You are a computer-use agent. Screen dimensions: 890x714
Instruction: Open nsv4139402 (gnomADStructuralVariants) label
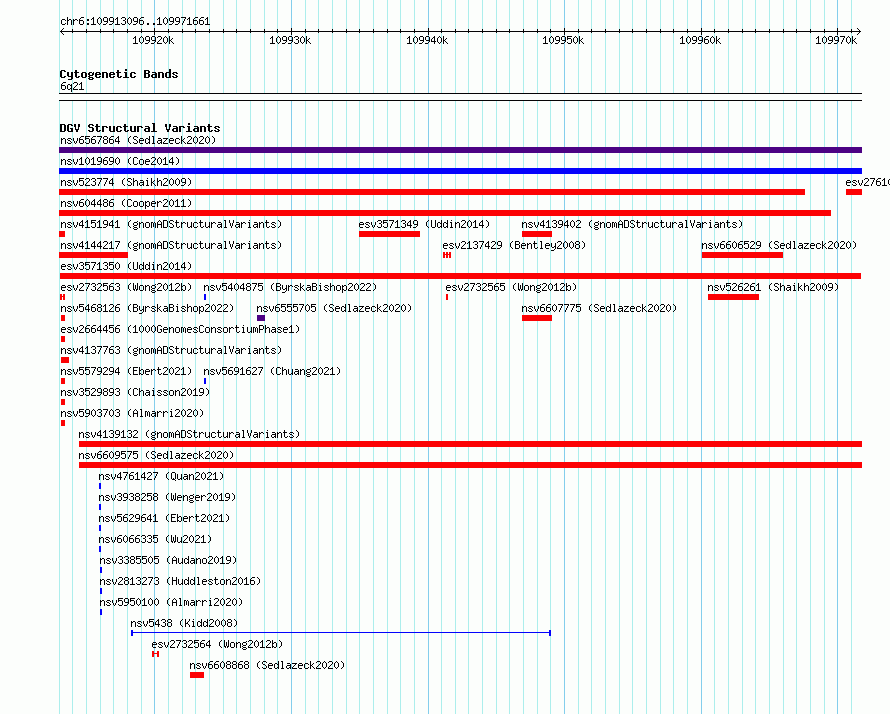tap(632, 224)
